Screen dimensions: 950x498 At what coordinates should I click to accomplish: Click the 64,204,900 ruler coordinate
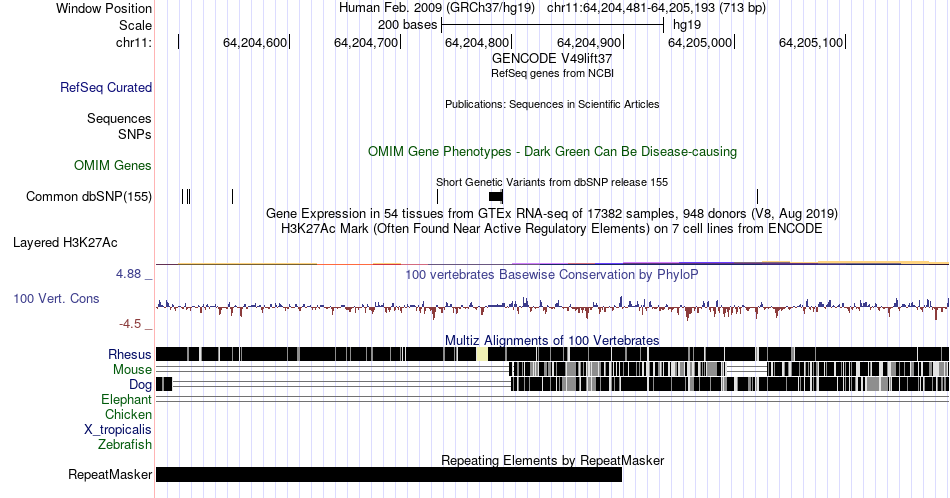(589, 42)
